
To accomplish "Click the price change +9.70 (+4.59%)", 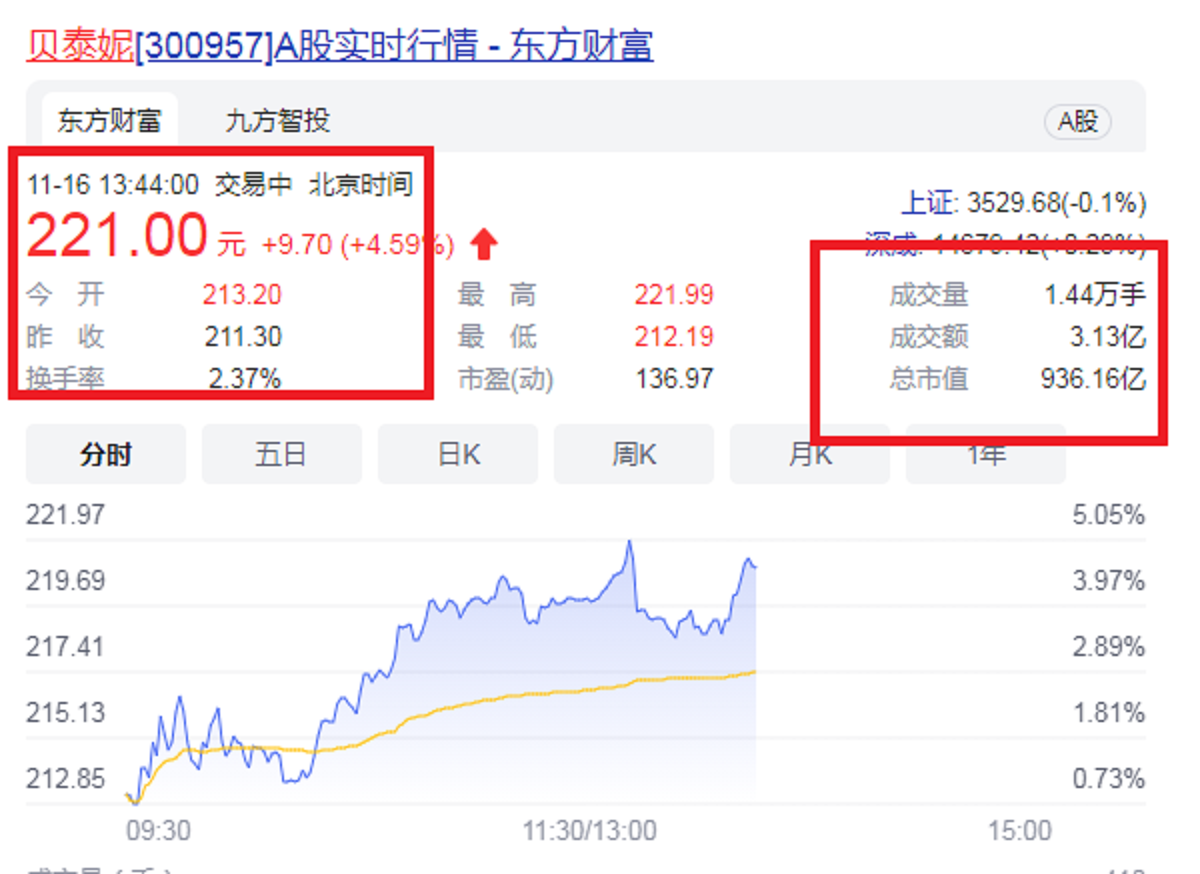I will [358, 244].
